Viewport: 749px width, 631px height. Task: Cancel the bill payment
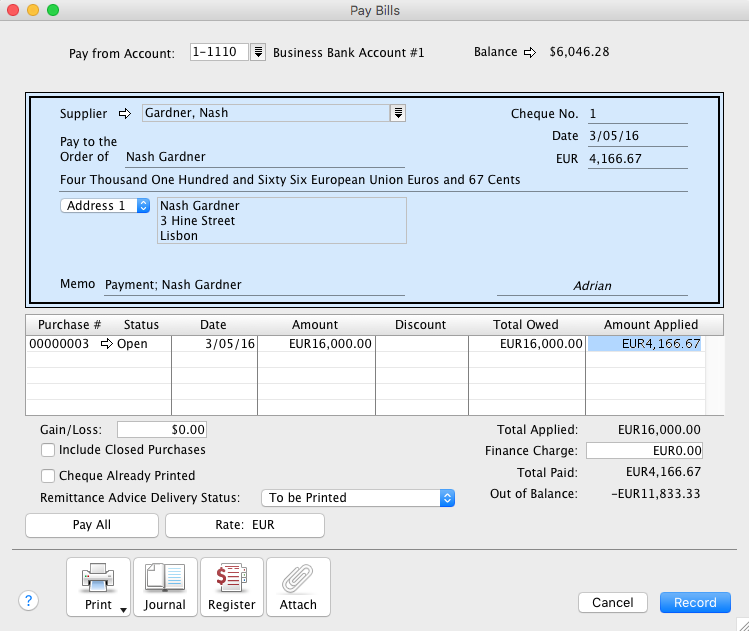(613, 602)
